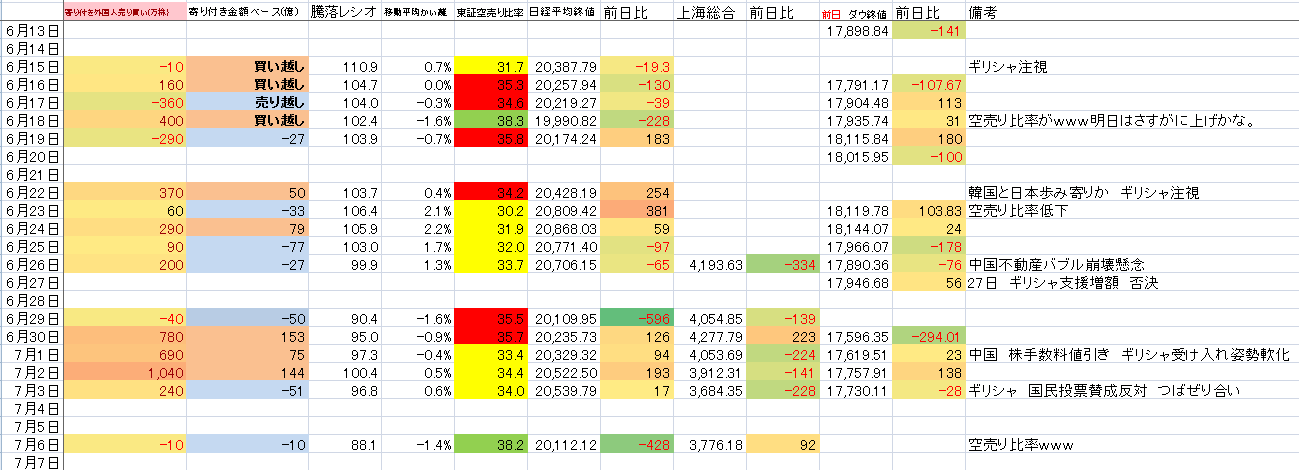Select the orange 381 Nikkei change cell
The image size is (1299, 470).
[637, 211]
